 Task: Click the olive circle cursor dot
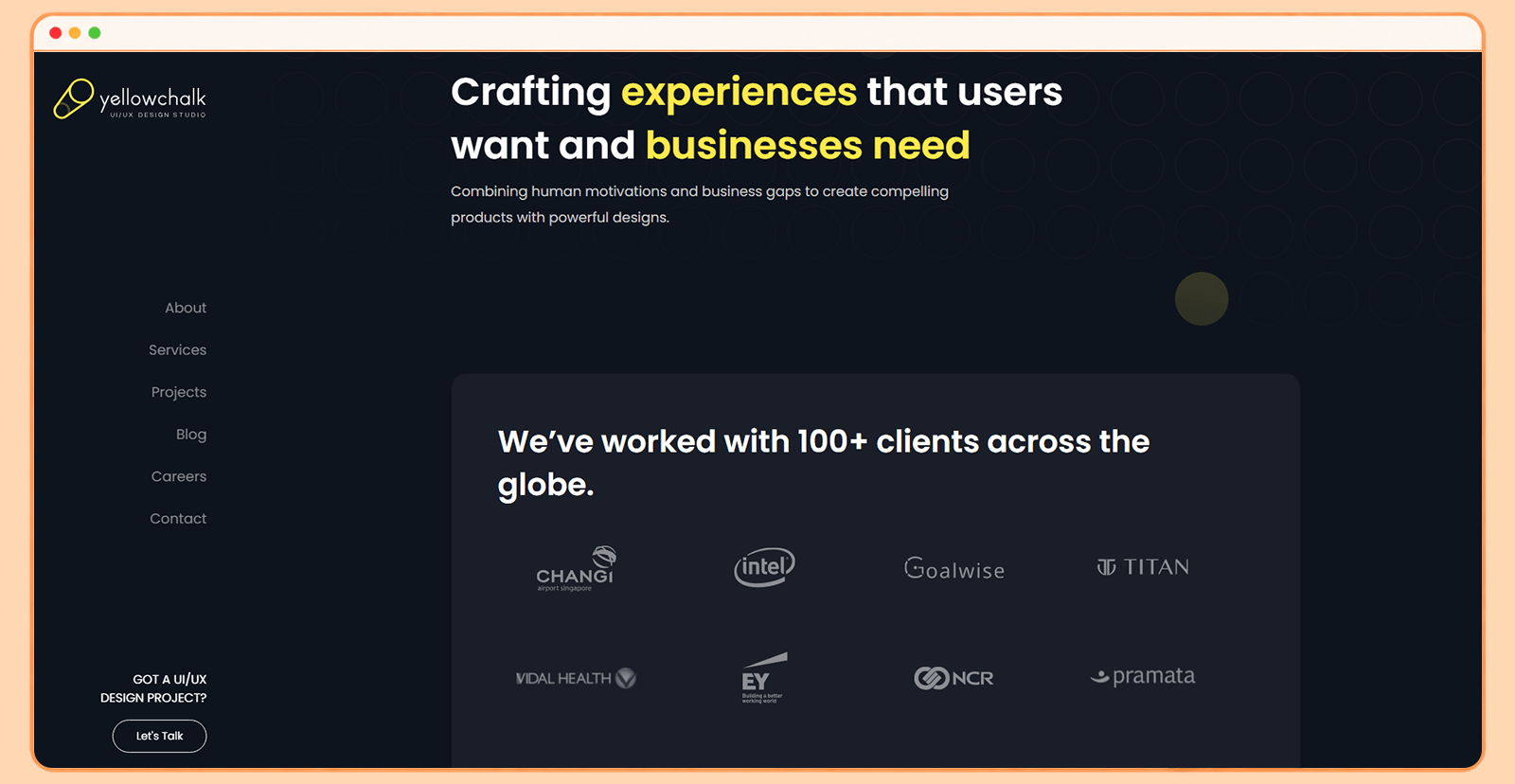(x=1202, y=299)
